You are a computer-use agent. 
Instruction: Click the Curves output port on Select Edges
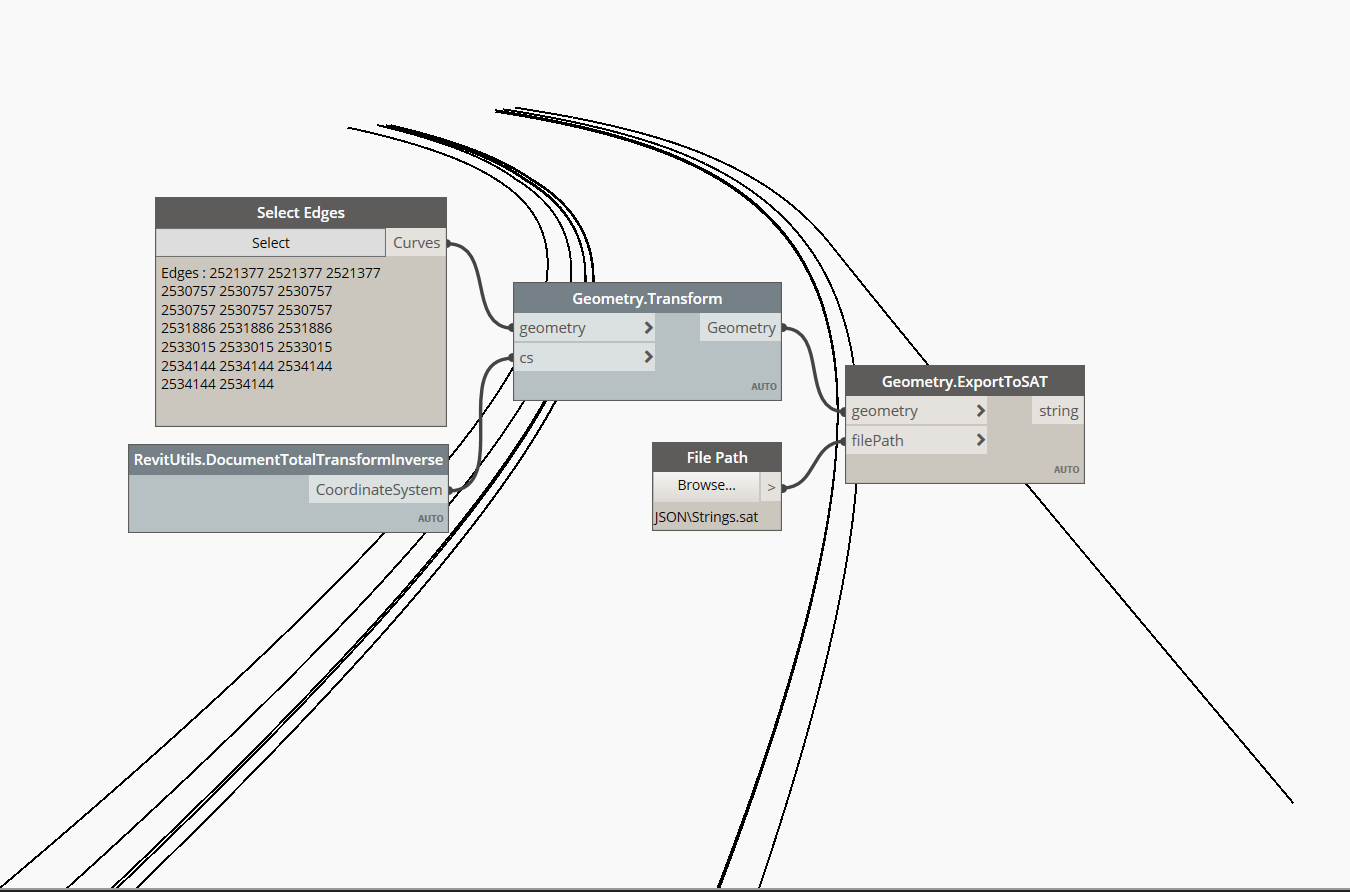tap(447, 242)
